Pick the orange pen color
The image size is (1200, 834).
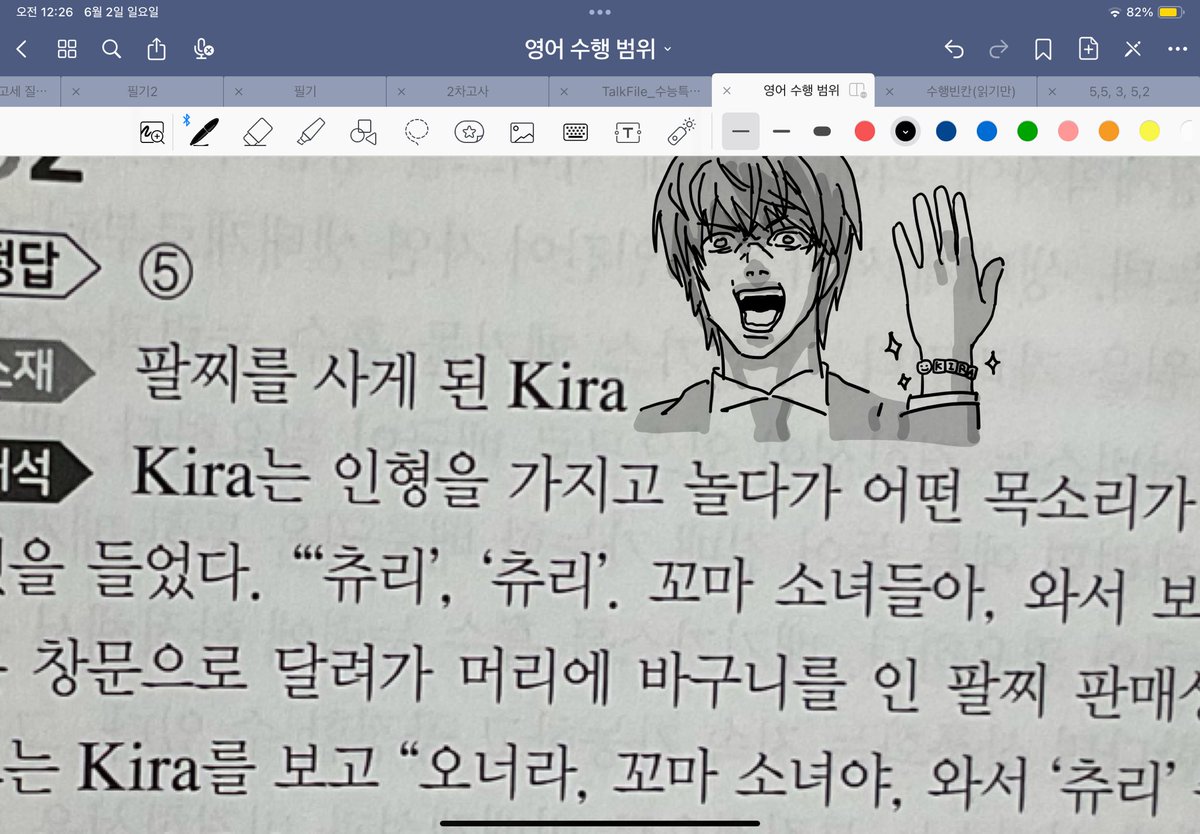[1108, 131]
